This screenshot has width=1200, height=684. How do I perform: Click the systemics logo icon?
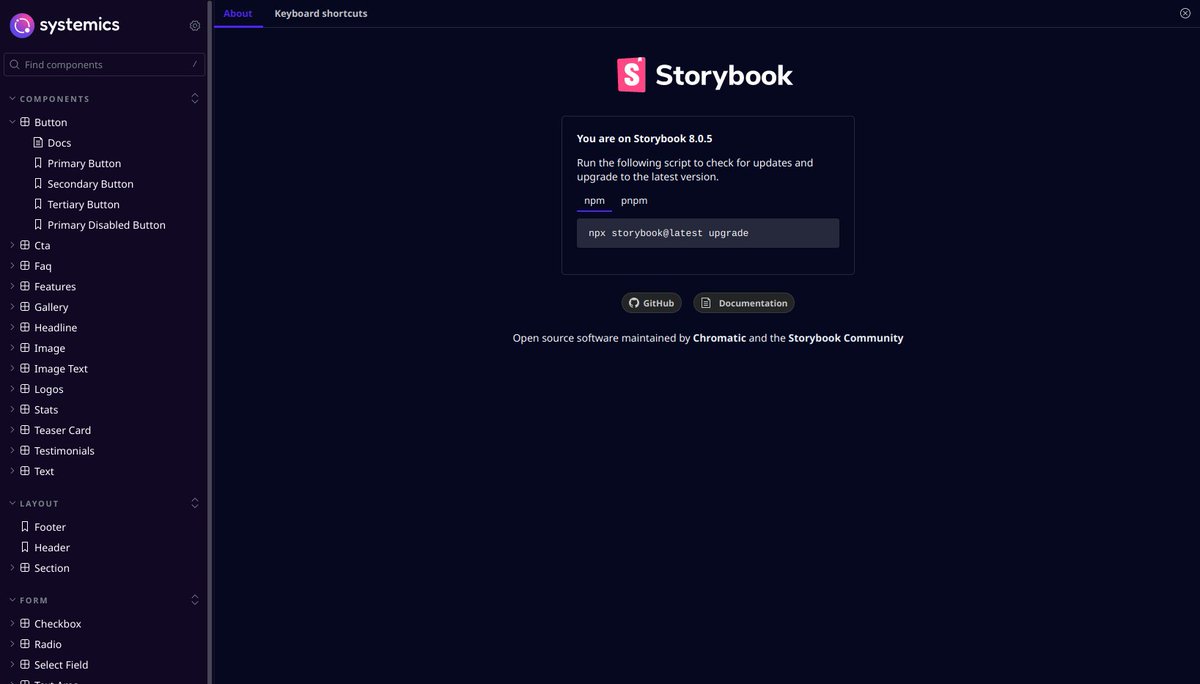22,25
